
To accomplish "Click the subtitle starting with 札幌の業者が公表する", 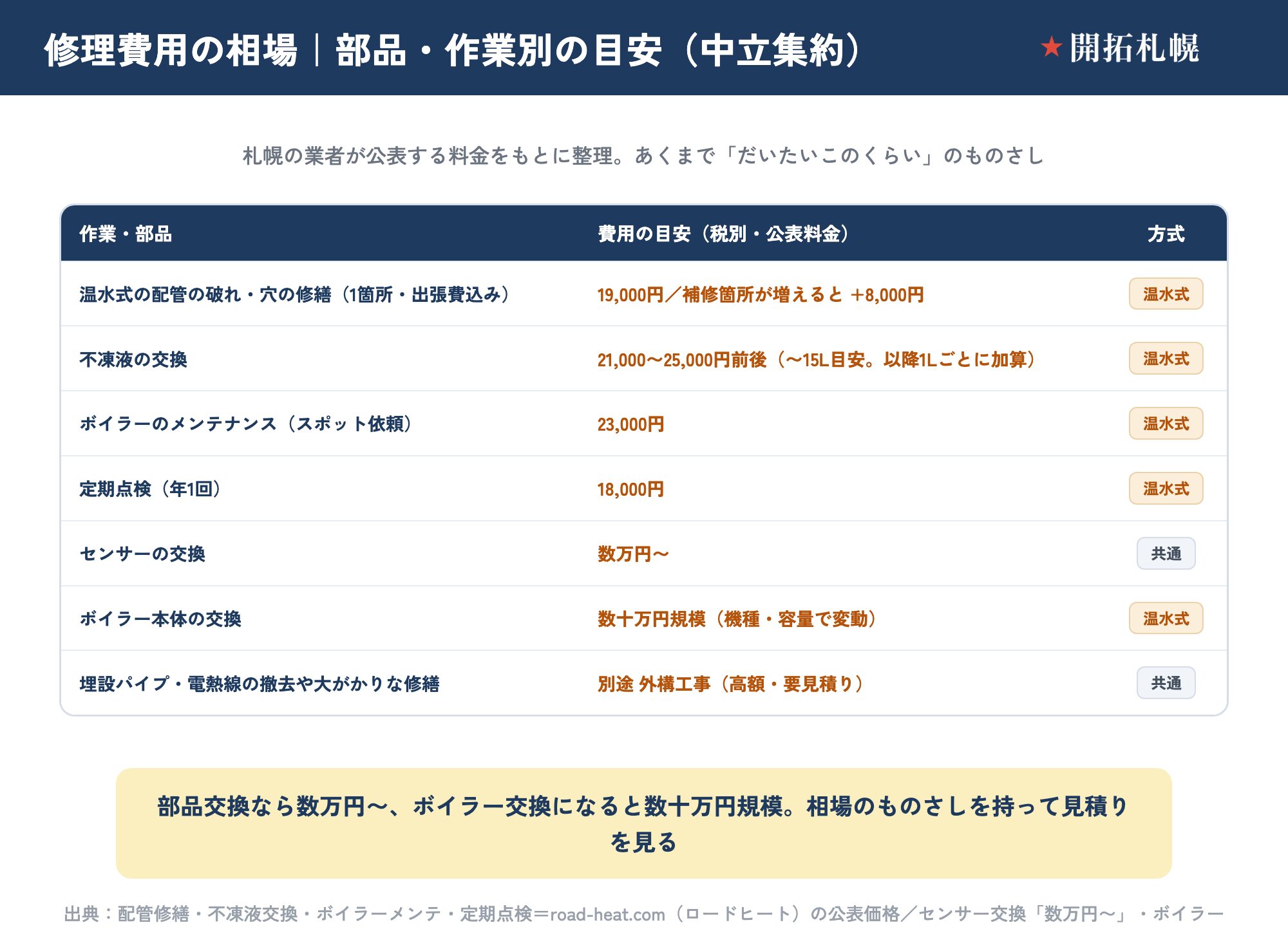I will point(643,156).
